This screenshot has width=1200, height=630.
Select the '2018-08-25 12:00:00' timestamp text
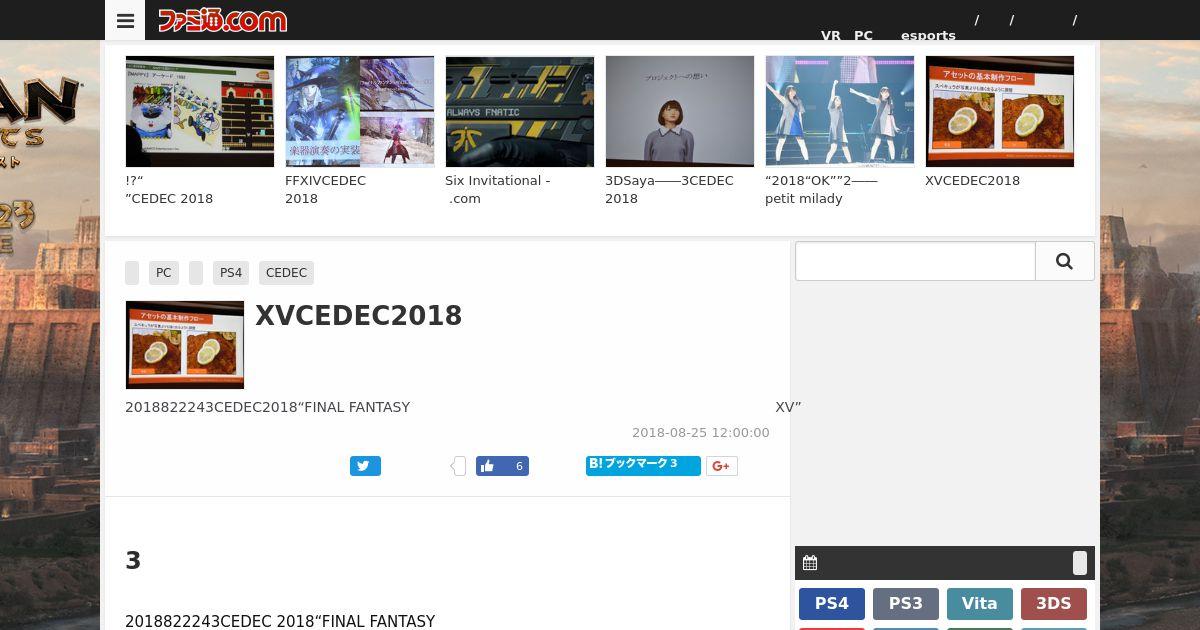(701, 433)
